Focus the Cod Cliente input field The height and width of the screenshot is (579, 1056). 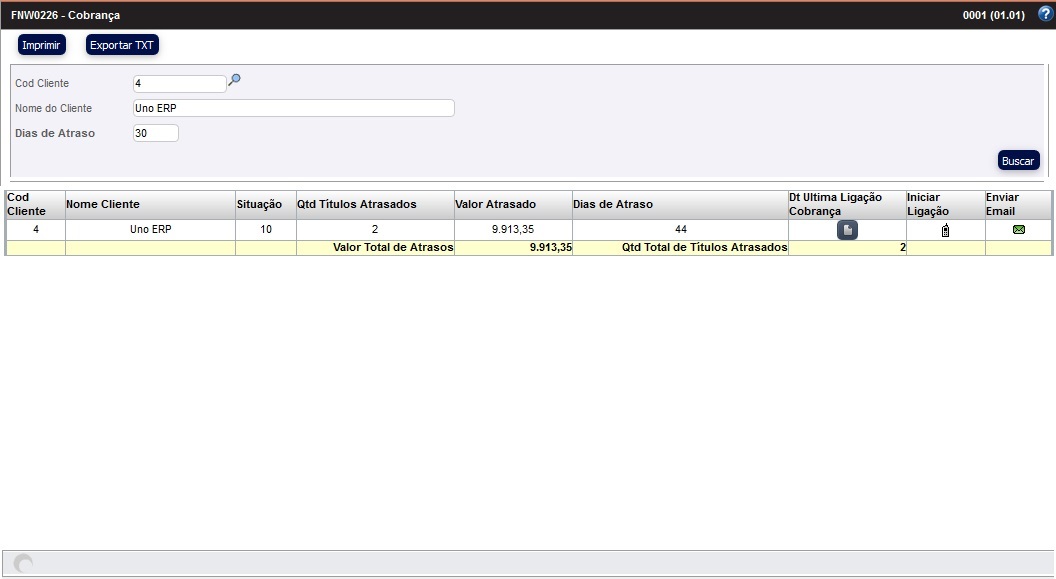[179, 84]
